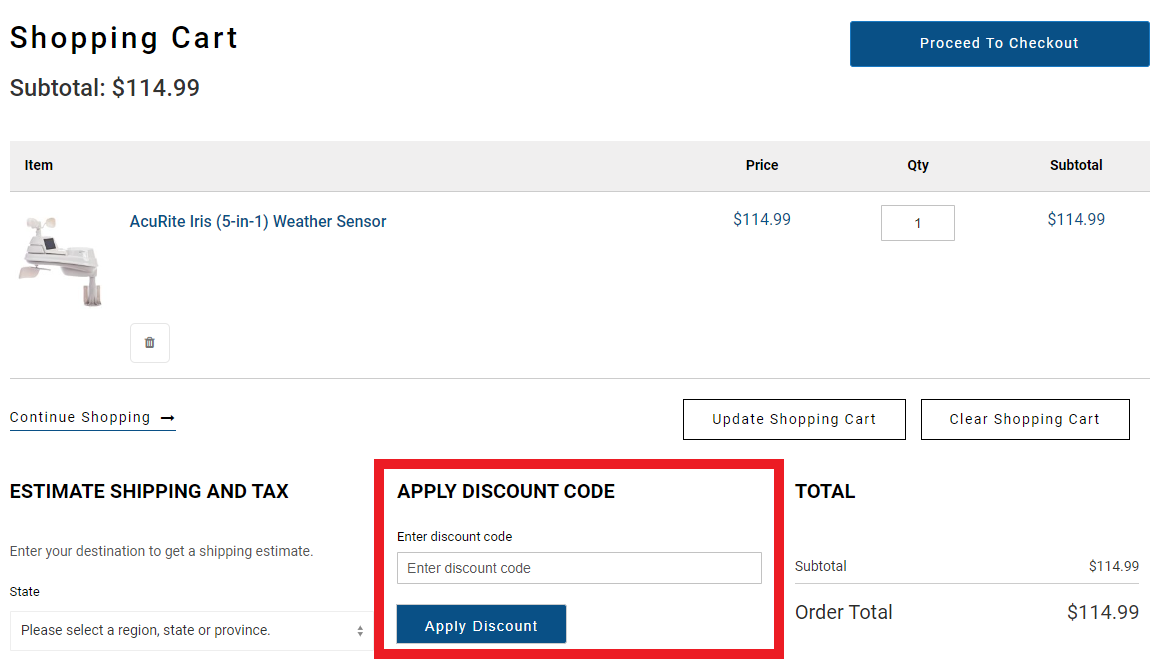Screen dimensions: 1165x660
Task: Click Proceed To Checkout button
Action: [x=999, y=44]
